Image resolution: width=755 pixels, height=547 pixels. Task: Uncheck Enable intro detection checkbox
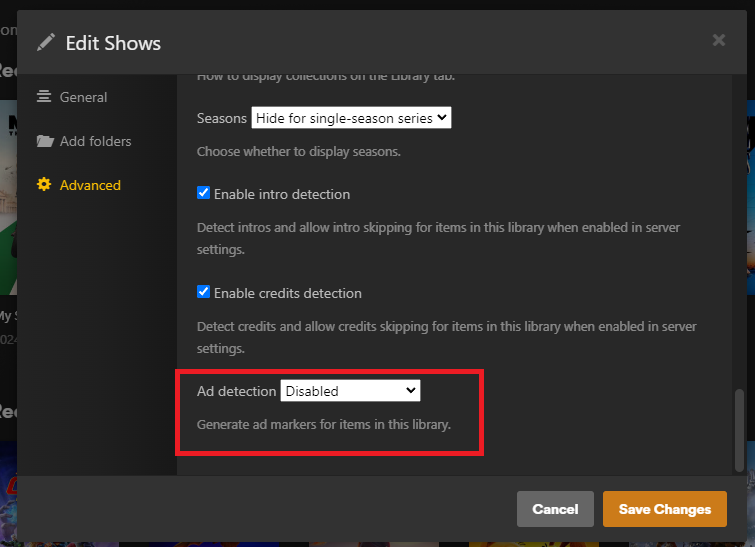[204, 193]
